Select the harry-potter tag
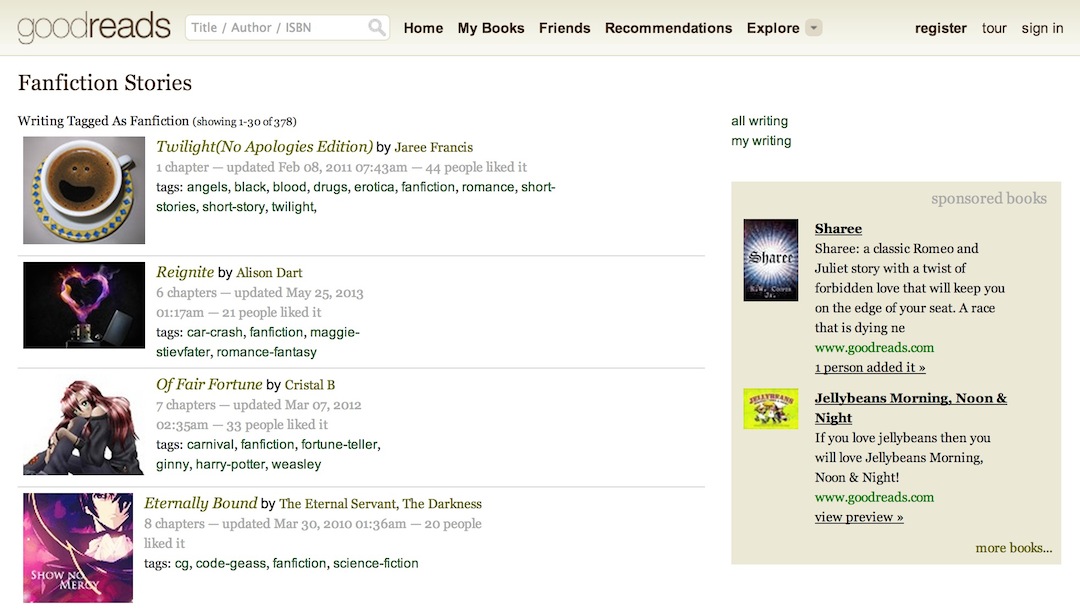The image size is (1080, 614). coord(230,464)
